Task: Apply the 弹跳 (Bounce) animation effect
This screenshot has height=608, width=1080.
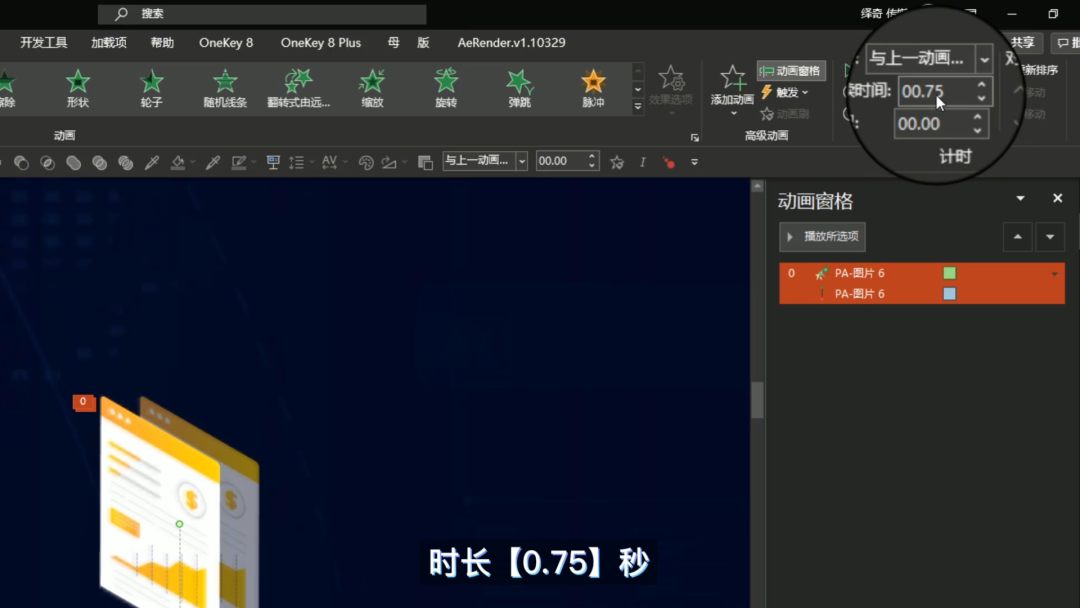Action: pos(519,88)
